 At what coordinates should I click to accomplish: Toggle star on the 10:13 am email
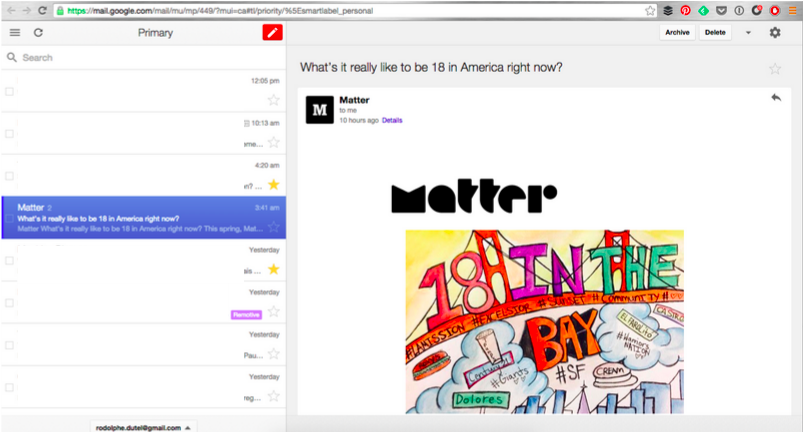pyautogui.click(x=274, y=142)
